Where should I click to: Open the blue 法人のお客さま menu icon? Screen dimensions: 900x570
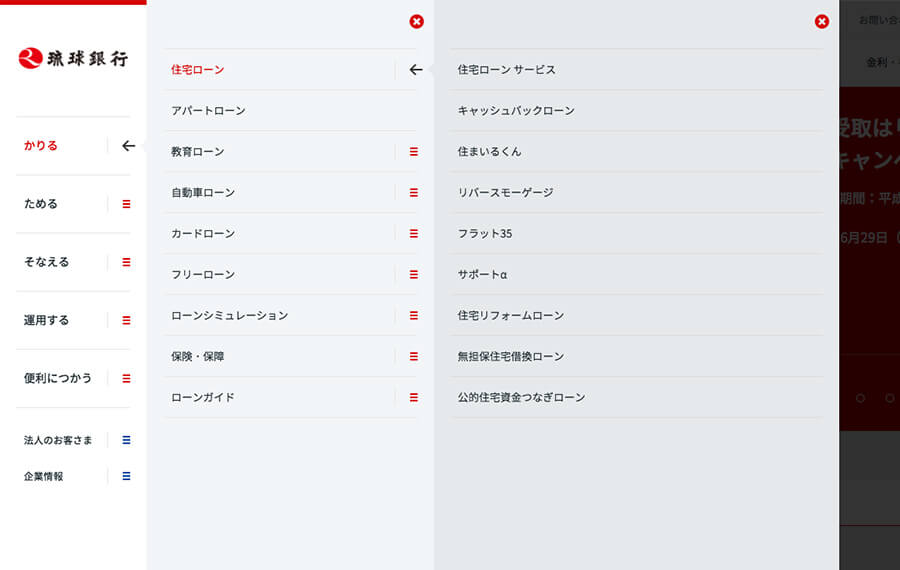pyautogui.click(x=126, y=440)
